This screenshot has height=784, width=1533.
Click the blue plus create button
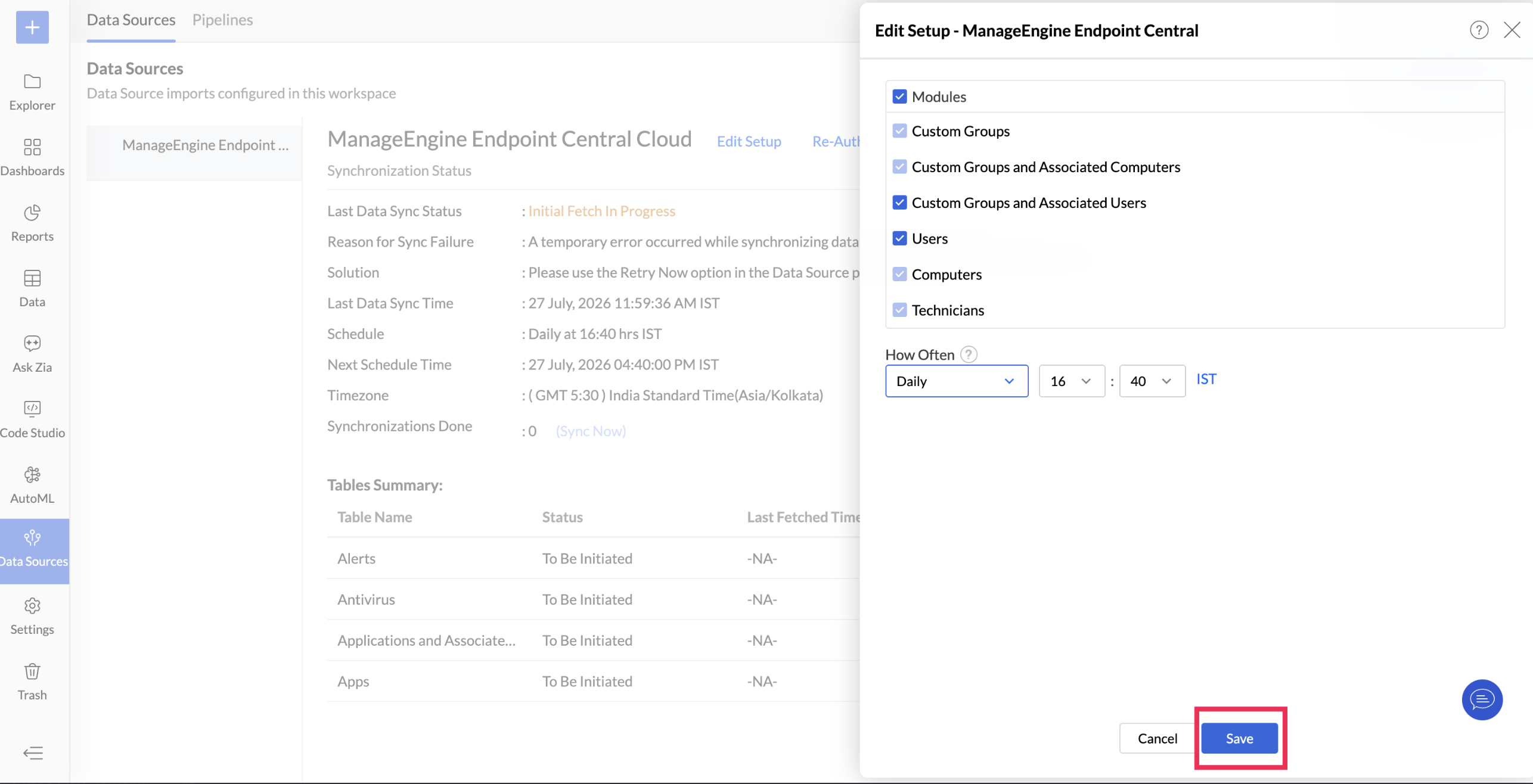point(32,27)
